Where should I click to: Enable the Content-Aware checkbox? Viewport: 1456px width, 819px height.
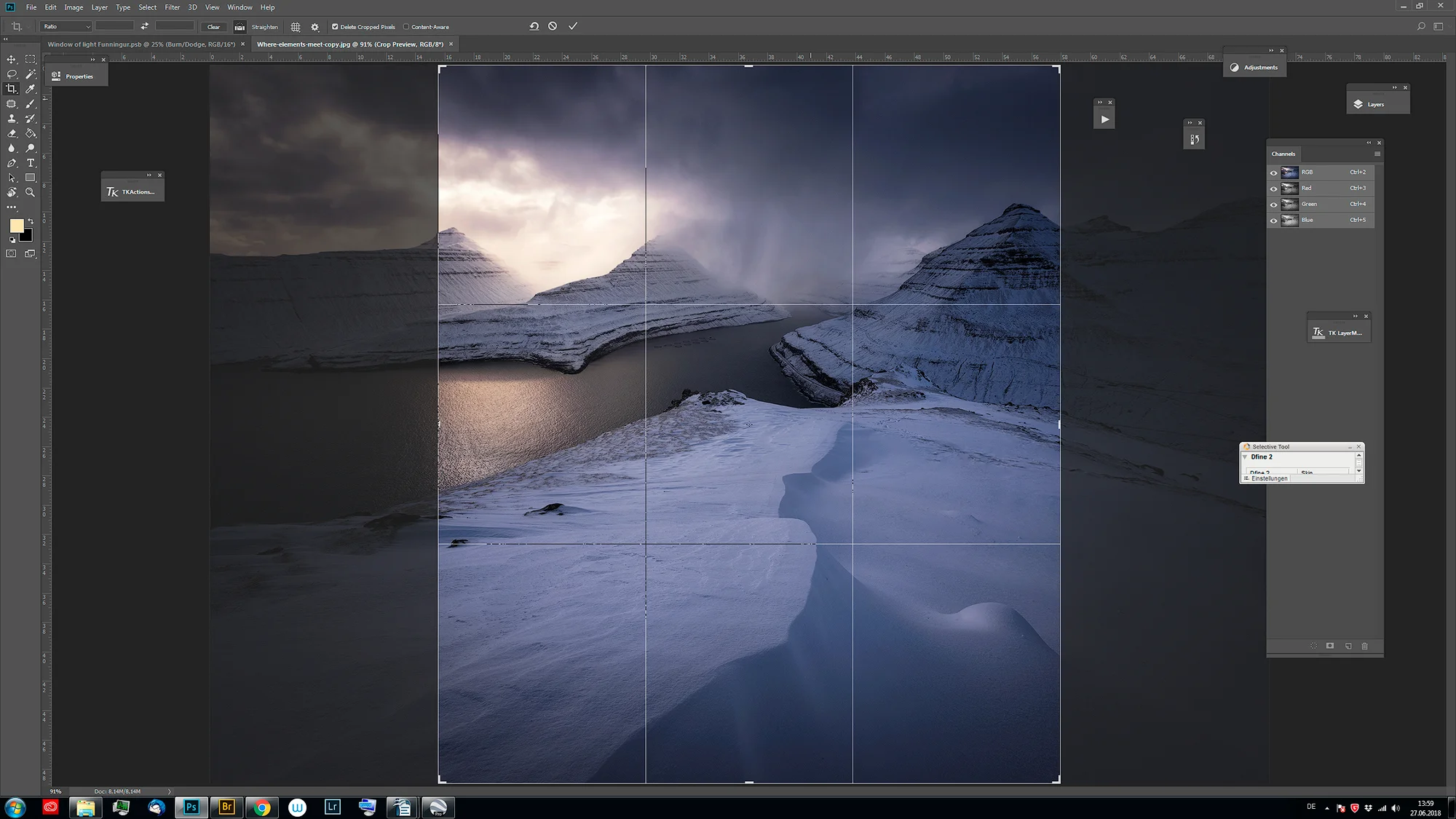tap(406, 27)
